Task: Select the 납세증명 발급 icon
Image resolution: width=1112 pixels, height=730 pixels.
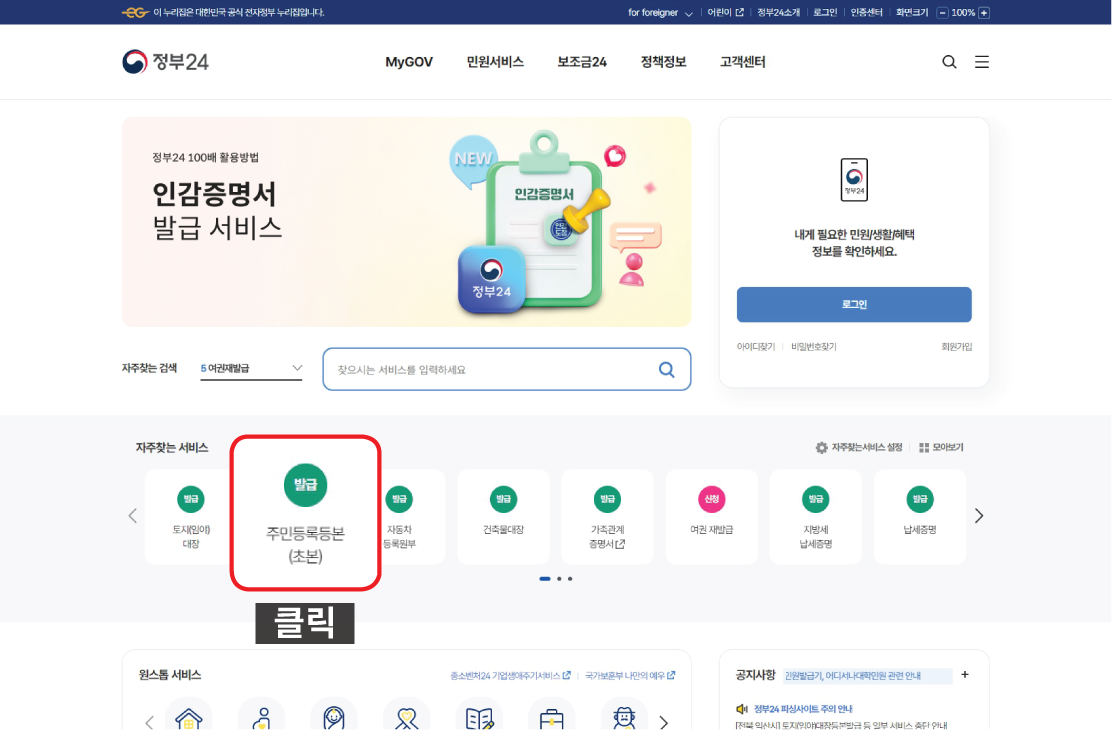Action: pyautogui.click(x=920, y=499)
